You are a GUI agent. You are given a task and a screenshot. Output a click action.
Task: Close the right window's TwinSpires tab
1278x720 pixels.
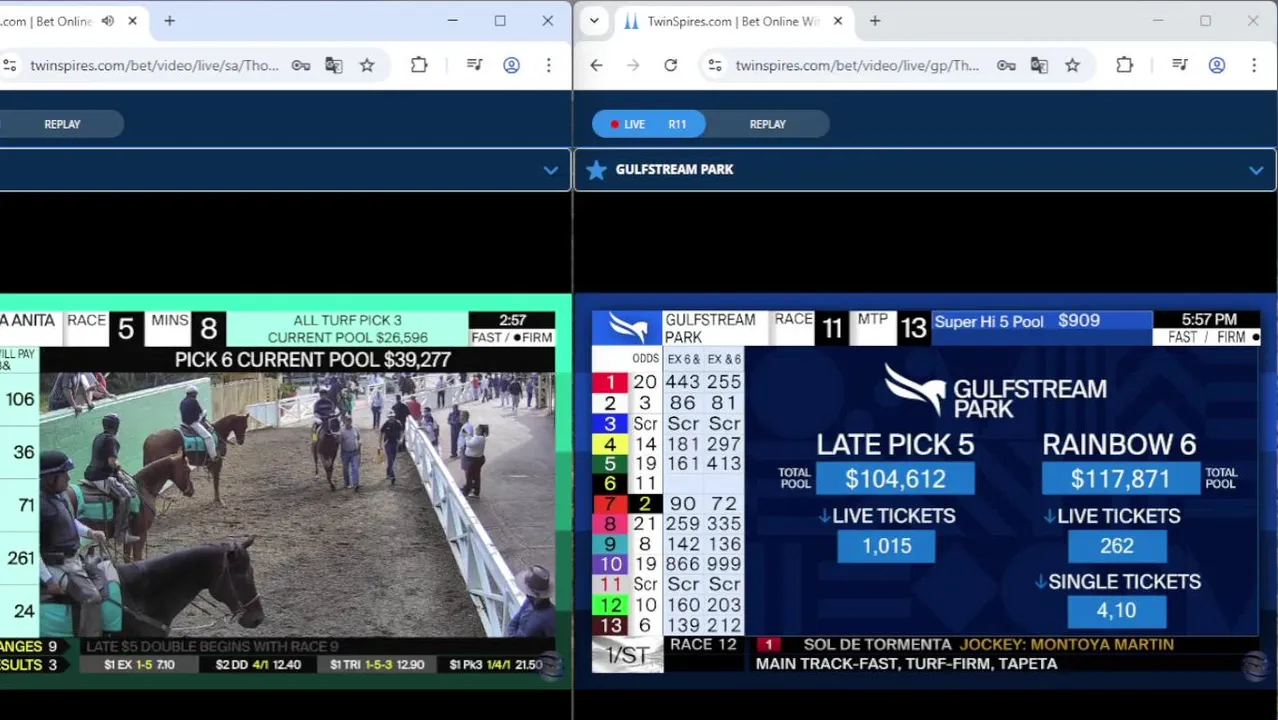point(838,21)
